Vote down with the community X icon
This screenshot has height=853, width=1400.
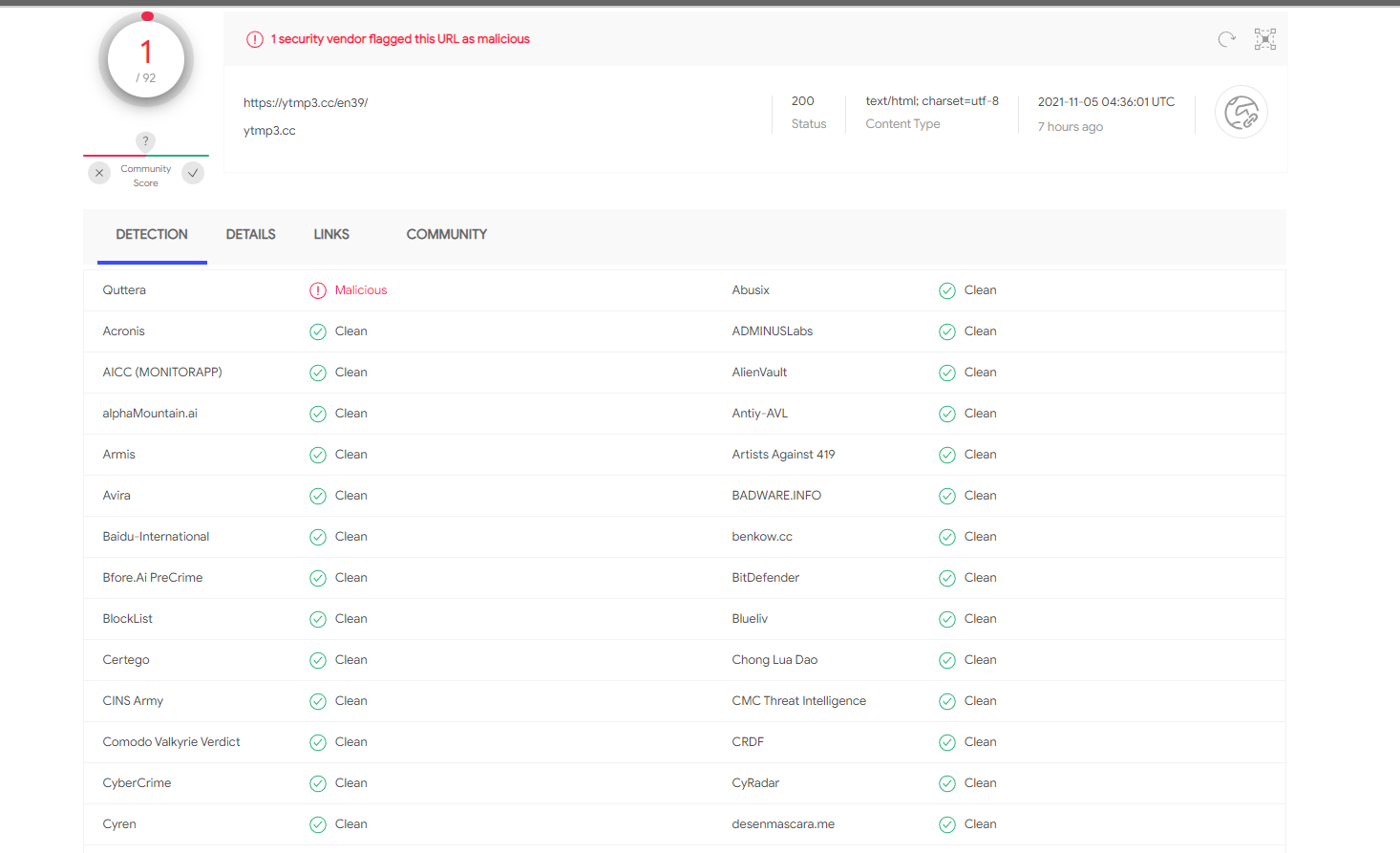pyautogui.click(x=99, y=173)
